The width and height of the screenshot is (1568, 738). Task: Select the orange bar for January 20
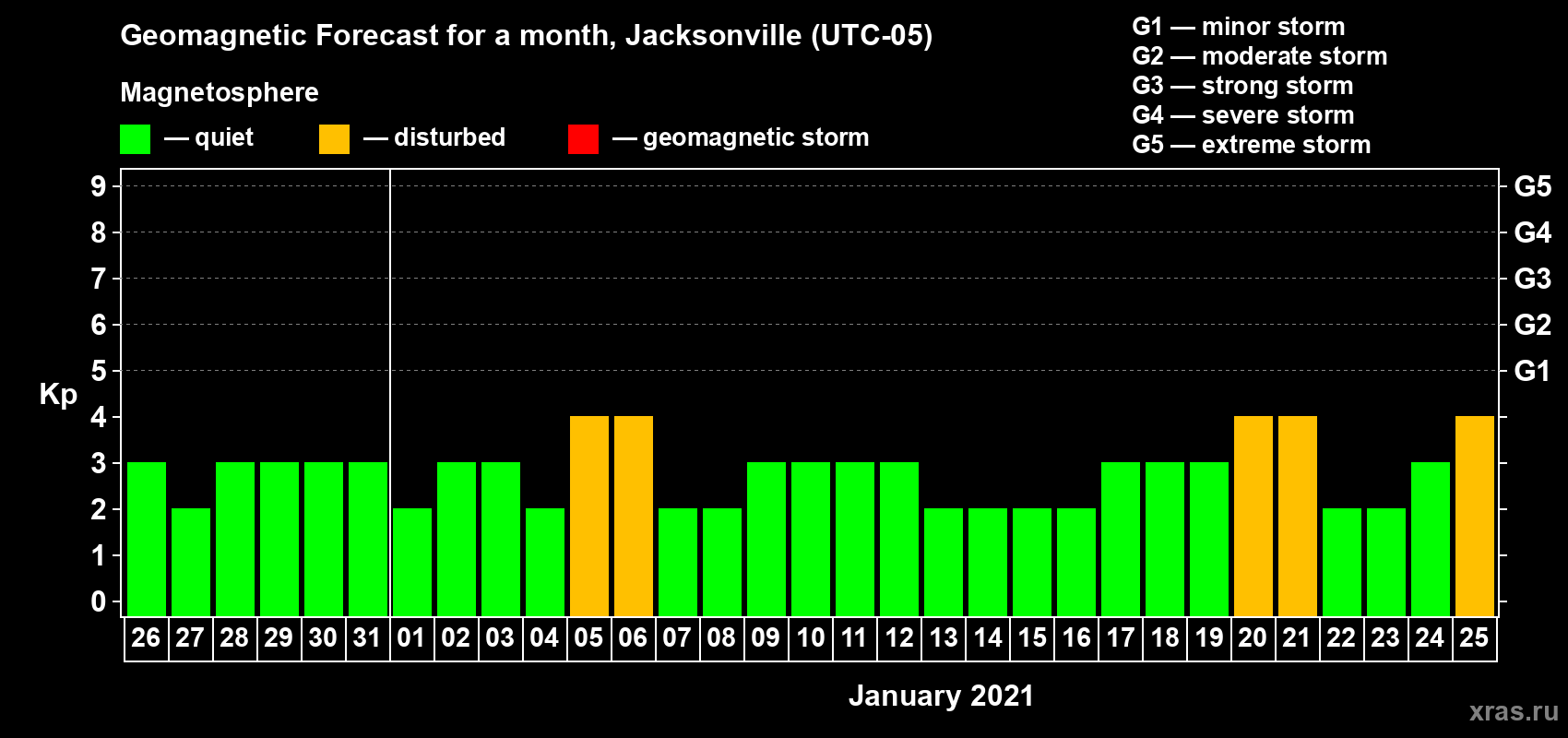(1253, 516)
